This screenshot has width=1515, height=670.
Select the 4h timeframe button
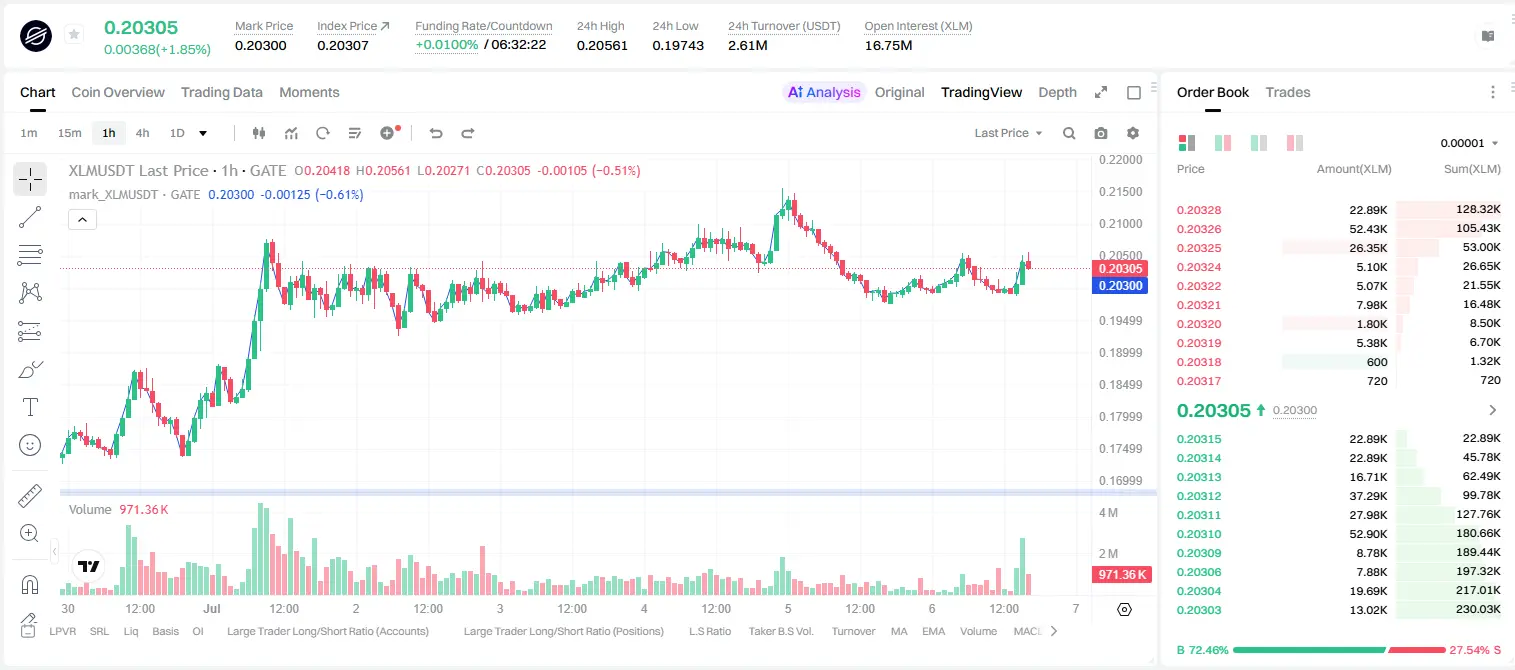tap(142, 133)
